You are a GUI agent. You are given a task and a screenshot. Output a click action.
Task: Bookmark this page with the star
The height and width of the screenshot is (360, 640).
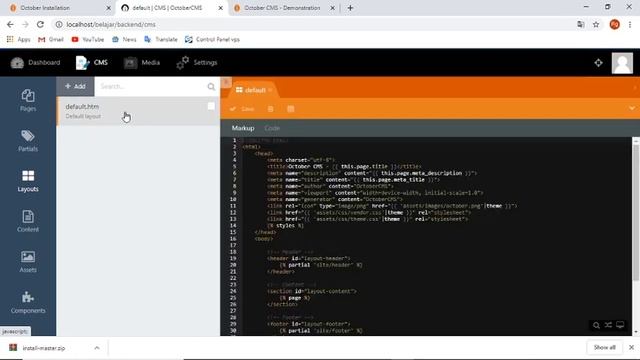596,24
